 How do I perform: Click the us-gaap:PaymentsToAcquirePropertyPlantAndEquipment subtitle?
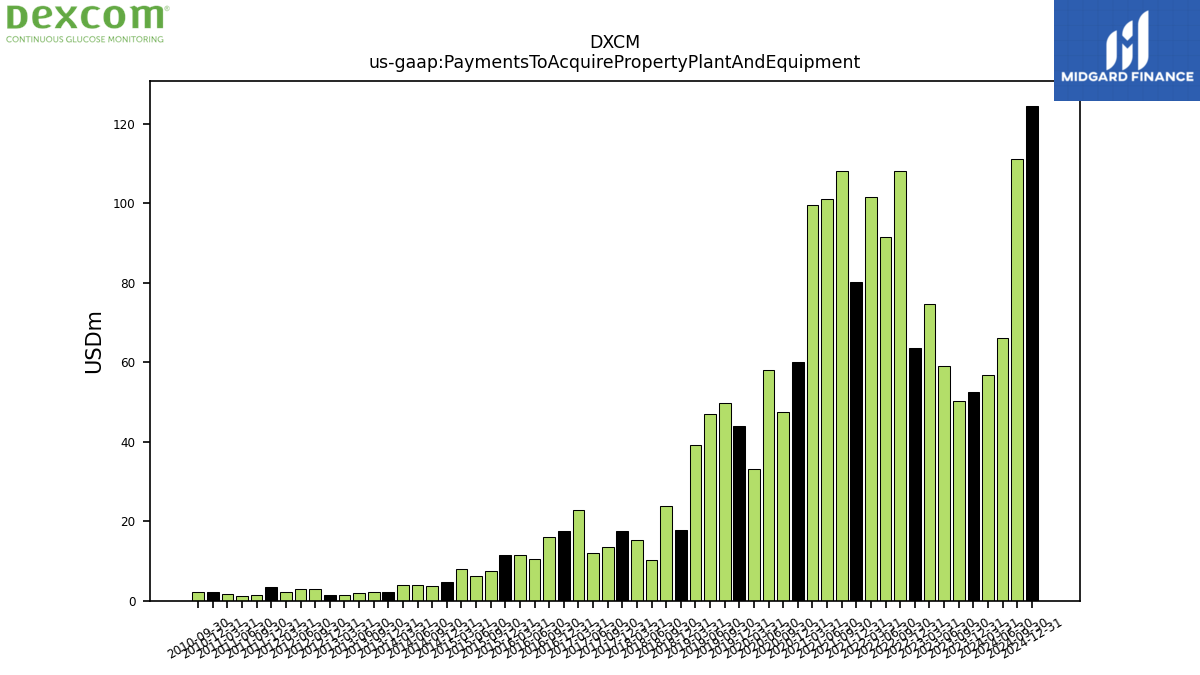614,63
